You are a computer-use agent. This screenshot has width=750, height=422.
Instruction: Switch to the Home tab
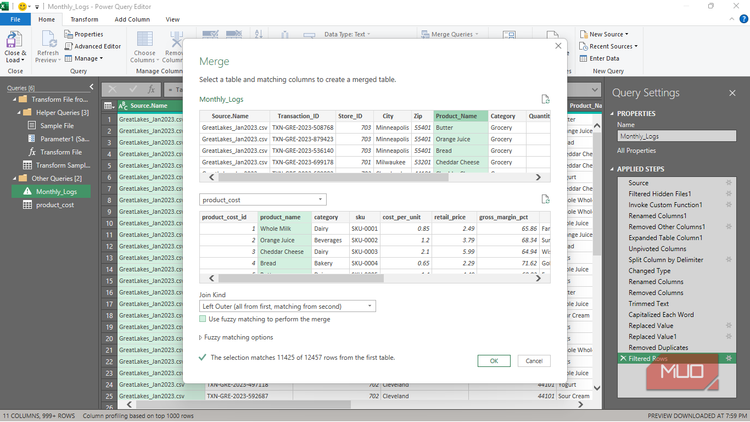point(46,20)
